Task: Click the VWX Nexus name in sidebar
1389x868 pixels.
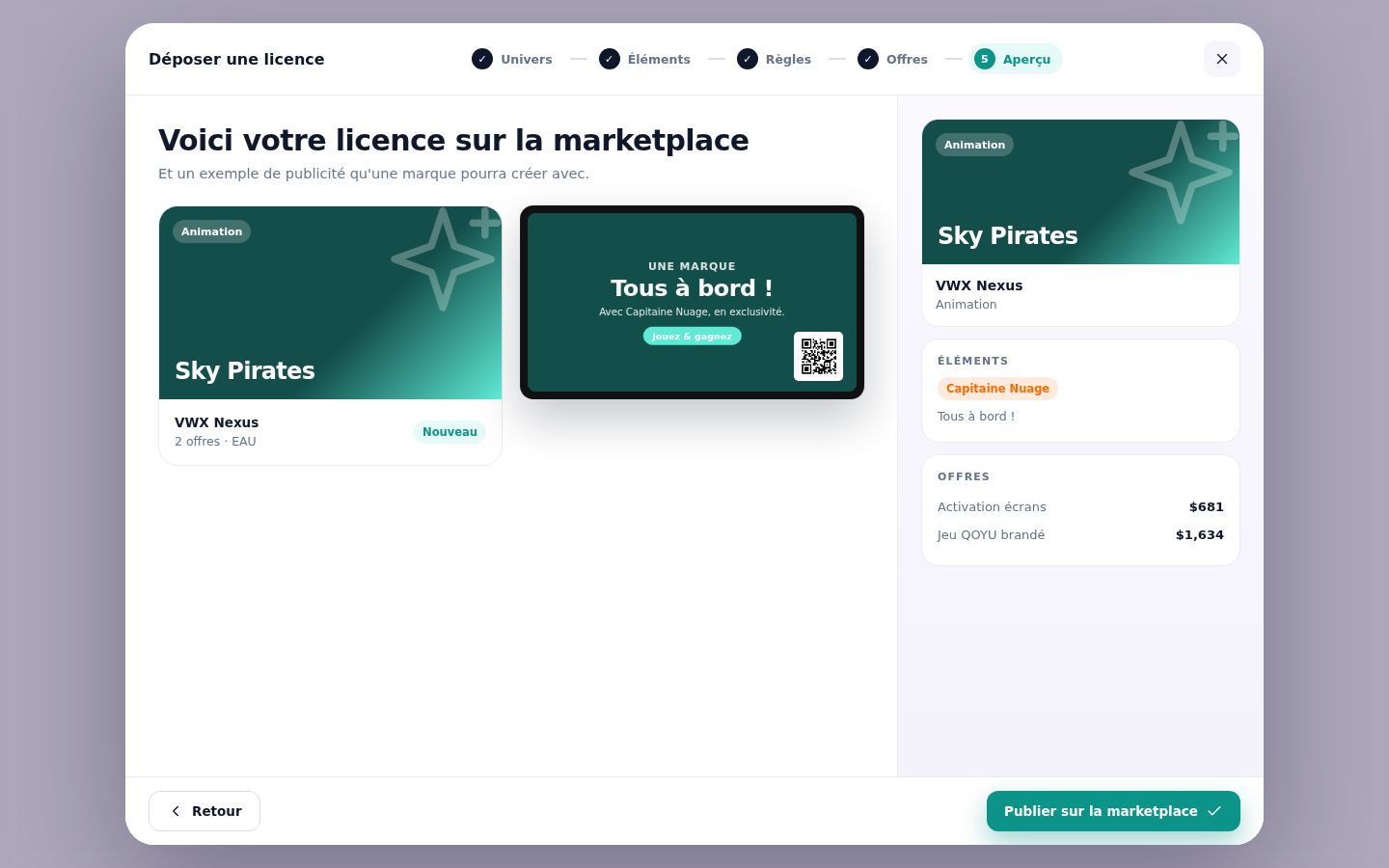Action: tap(979, 285)
